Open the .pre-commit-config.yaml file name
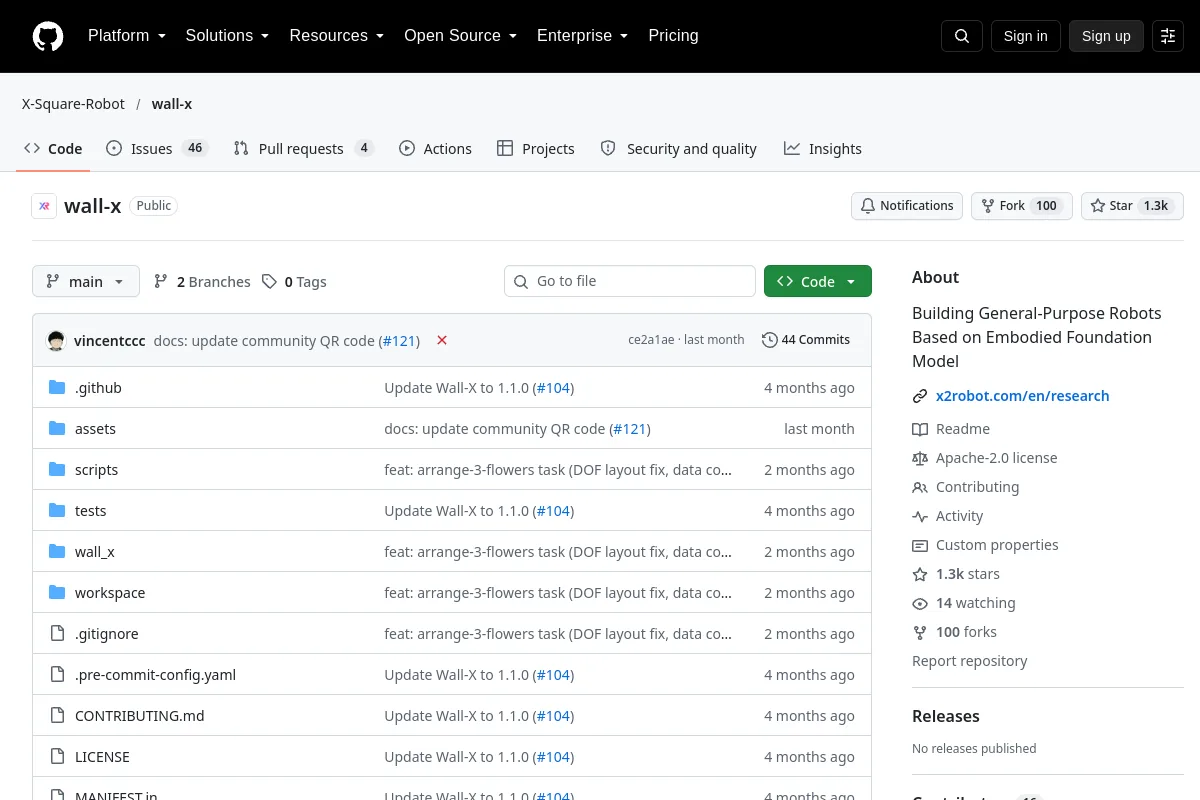 tap(155, 675)
